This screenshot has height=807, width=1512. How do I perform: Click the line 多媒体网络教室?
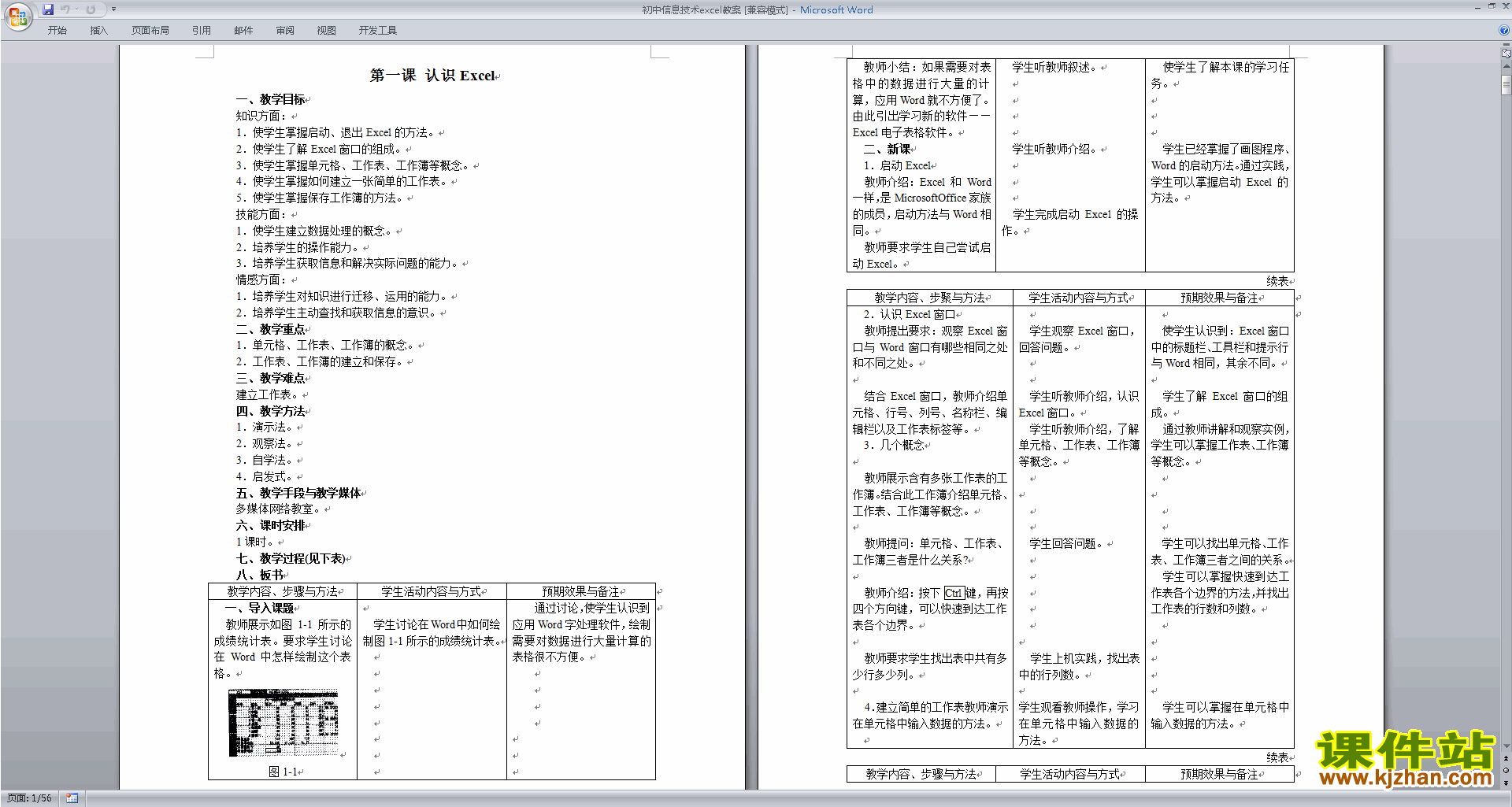(x=279, y=509)
